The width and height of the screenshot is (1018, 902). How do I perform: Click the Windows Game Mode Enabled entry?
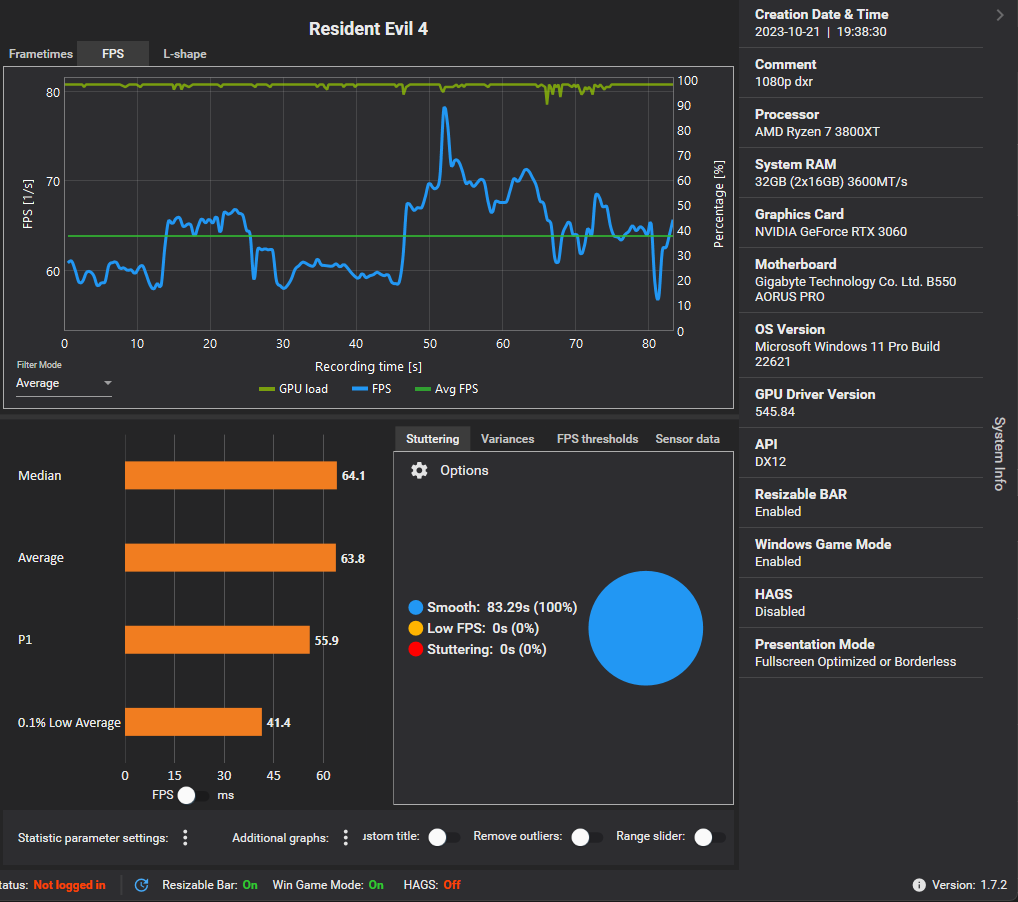pyautogui.click(x=861, y=552)
